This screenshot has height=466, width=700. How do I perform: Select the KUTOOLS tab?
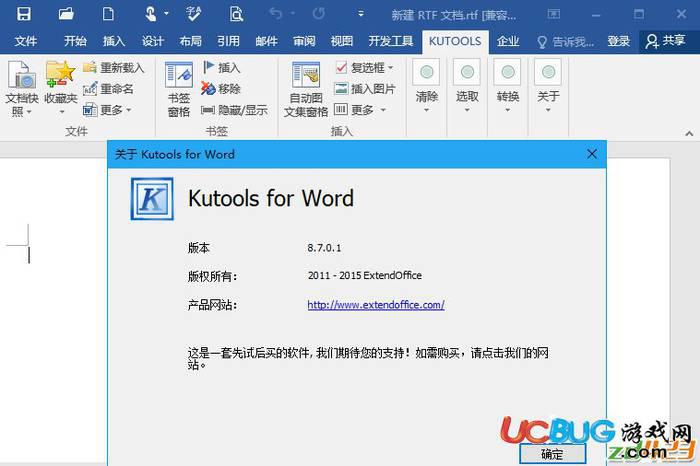click(455, 42)
